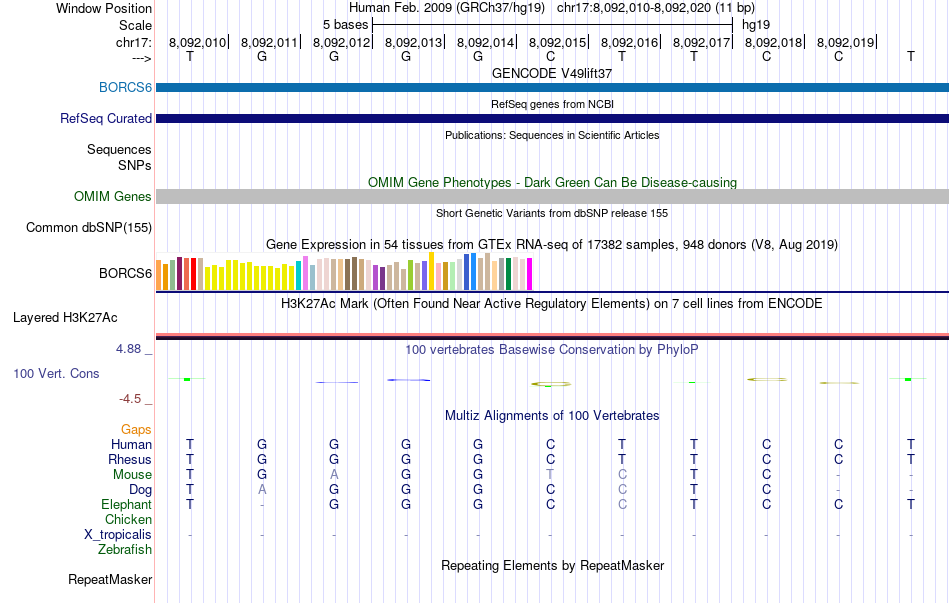The width and height of the screenshot is (950, 603).
Task: Click the BORCS6 GENCODE track label
Action: 125,87
